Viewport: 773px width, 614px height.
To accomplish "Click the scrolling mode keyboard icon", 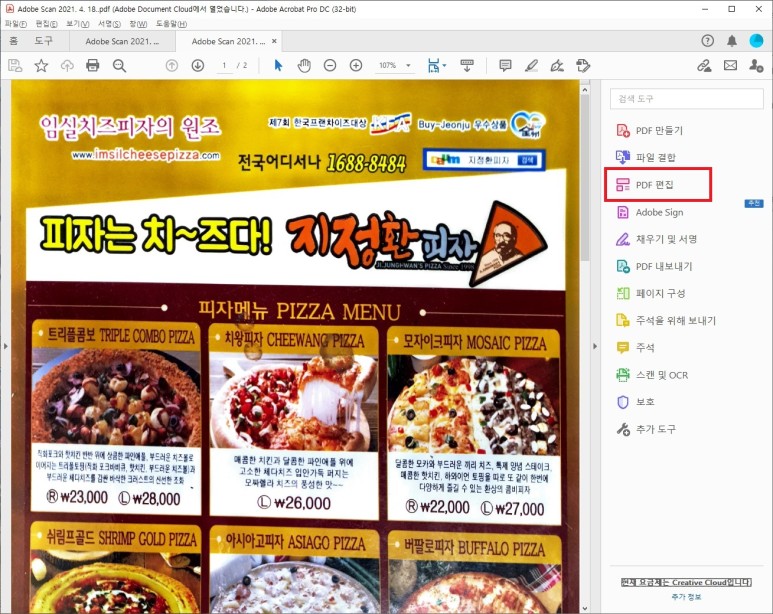I will 467,65.
